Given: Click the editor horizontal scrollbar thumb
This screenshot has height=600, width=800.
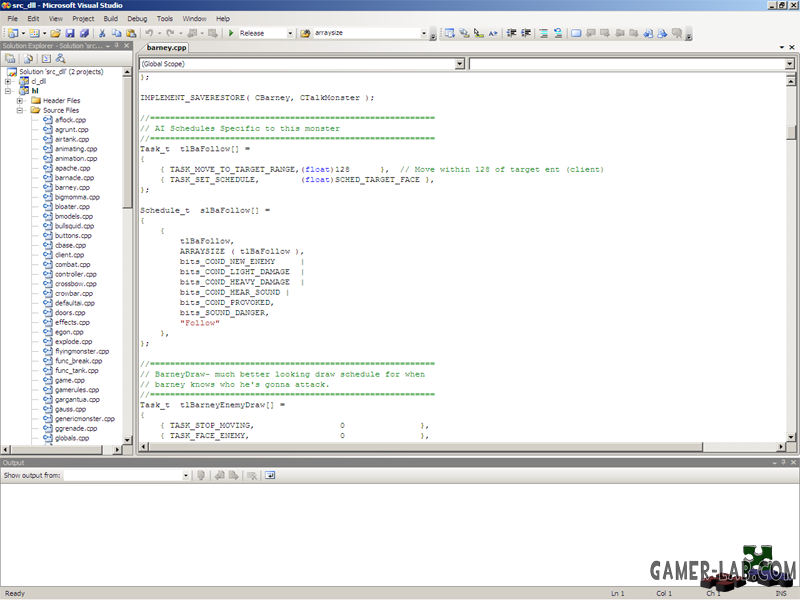Looking at the screenshot, I should 426,447.
